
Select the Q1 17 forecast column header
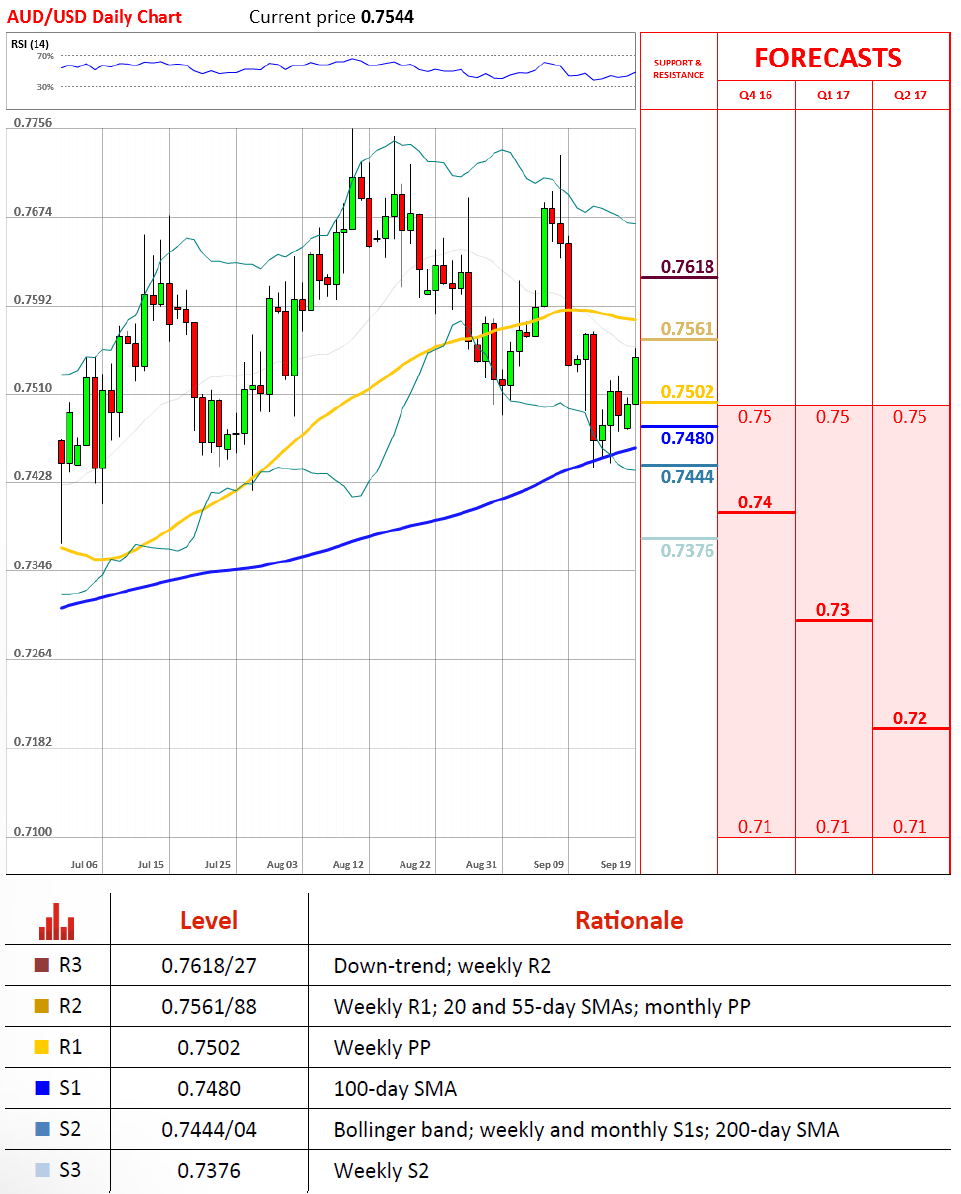[833, 95]
